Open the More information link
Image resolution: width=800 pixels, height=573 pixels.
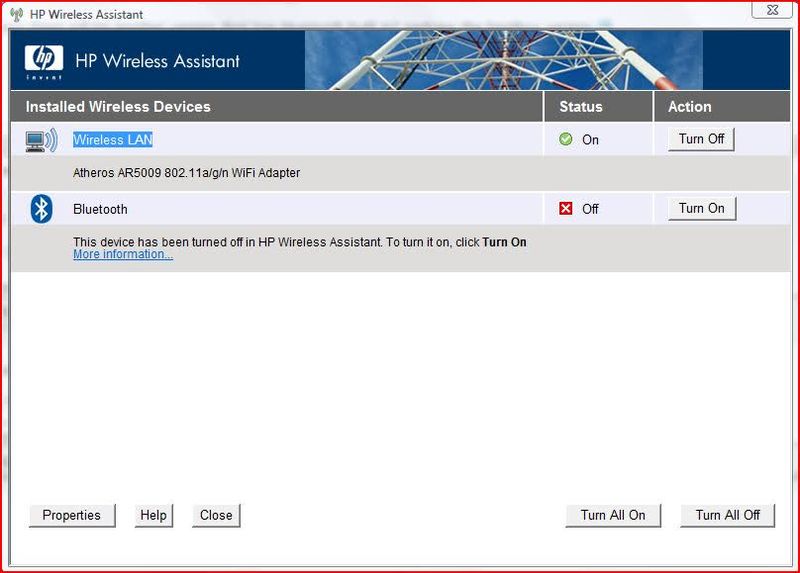pyautogui.click(x=123, y=254)
